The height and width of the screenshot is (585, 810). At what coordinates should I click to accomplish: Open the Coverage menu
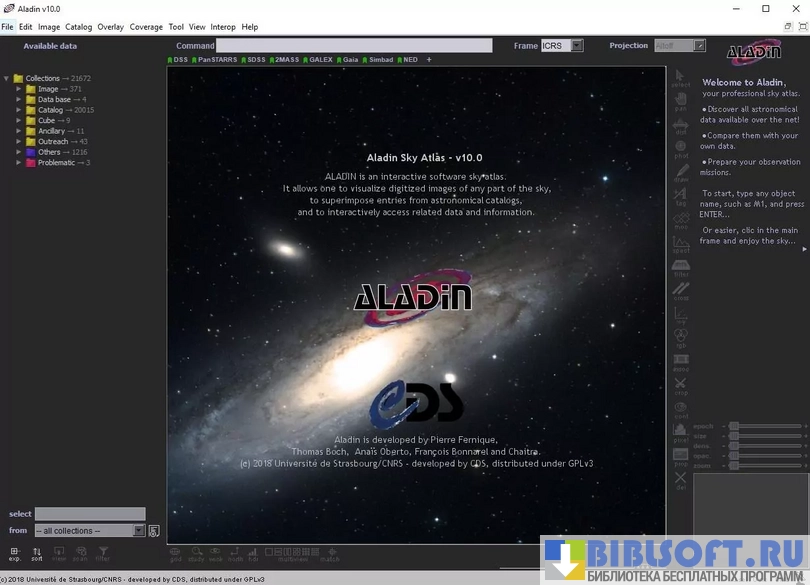(146, 27)
